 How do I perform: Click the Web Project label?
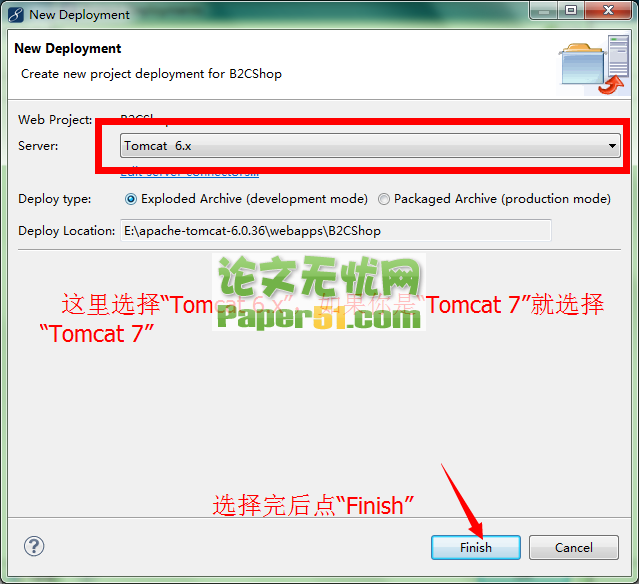(55, 119)
